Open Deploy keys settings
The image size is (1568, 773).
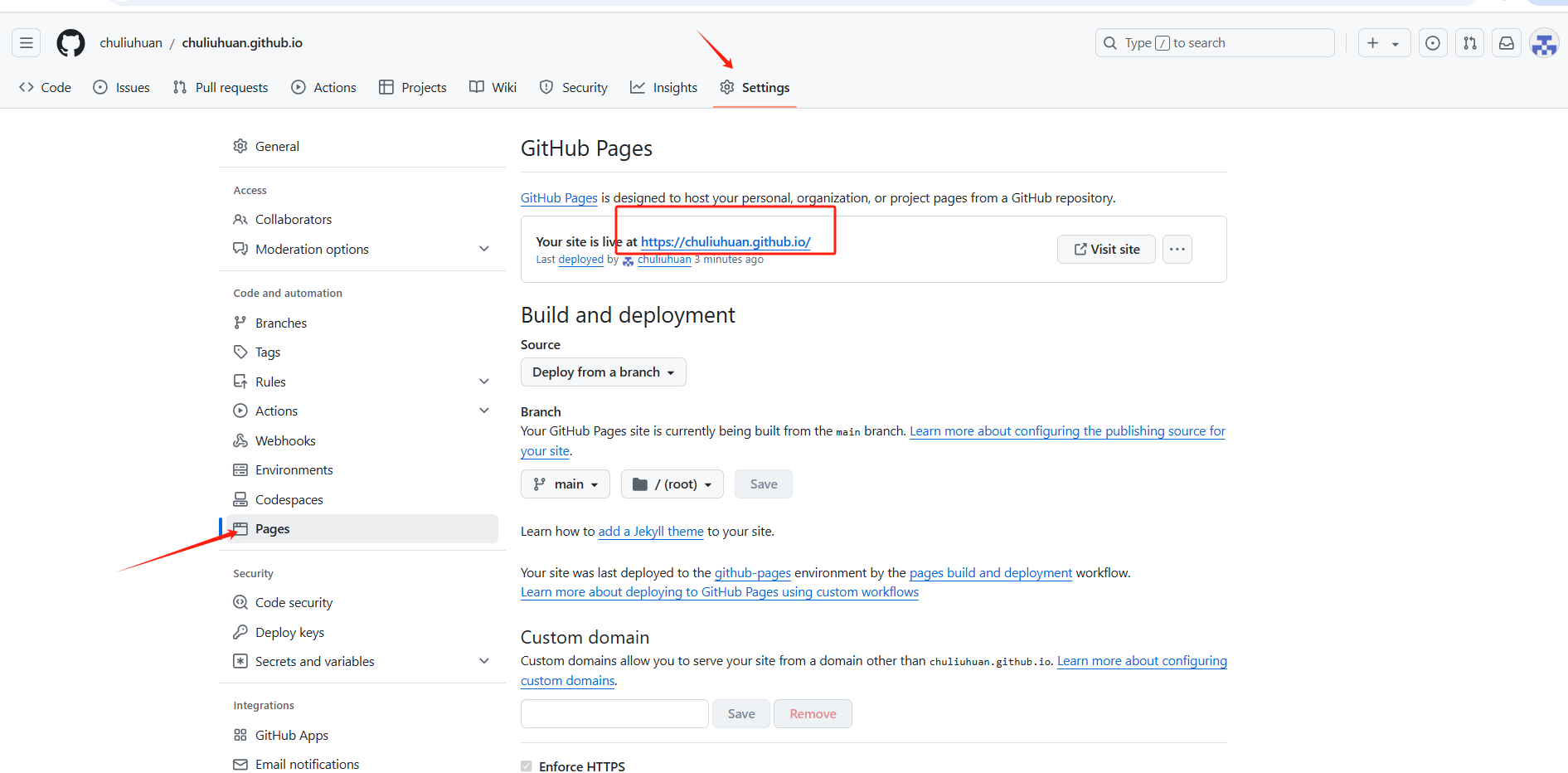click(362, 632)
